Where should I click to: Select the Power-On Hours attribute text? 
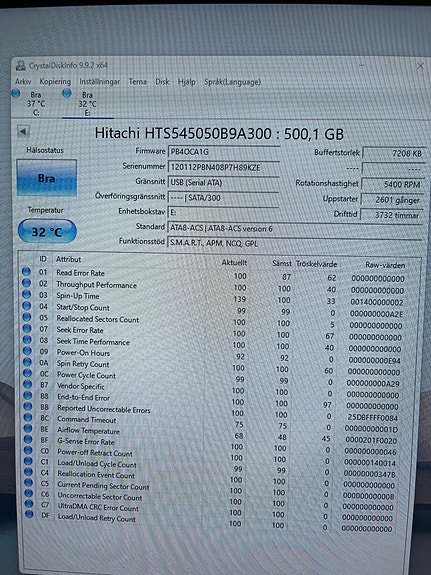[83, 353]
